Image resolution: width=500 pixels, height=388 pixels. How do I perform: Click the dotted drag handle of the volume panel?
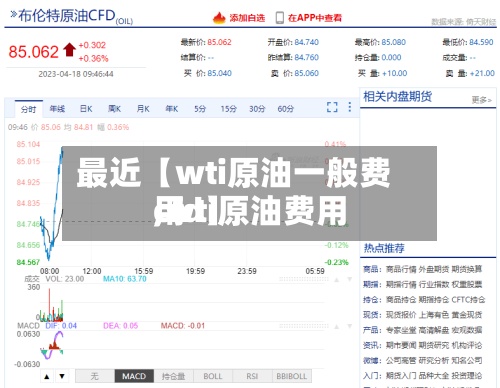pos(304,279)
